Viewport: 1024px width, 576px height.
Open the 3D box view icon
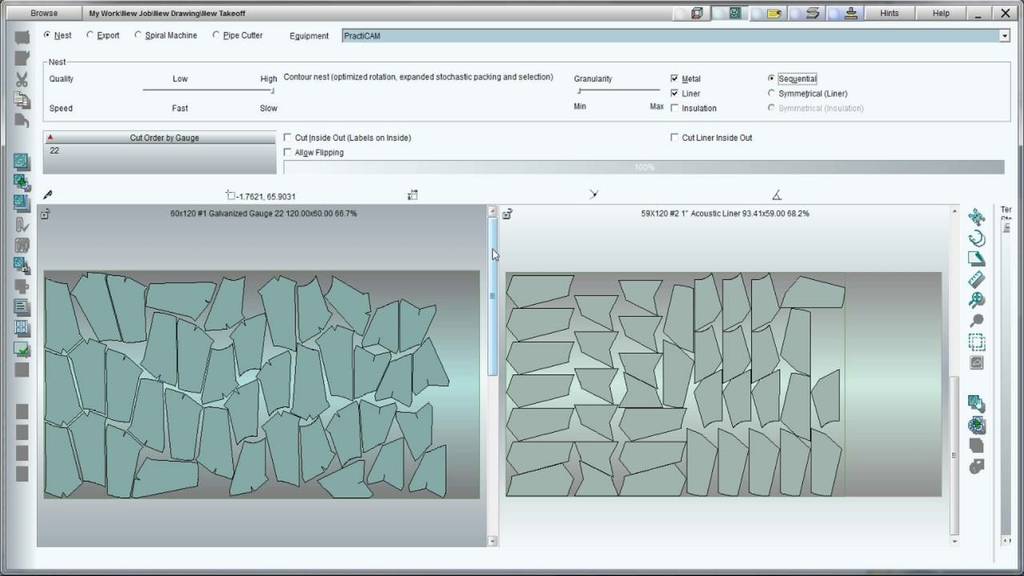point(697,13)
